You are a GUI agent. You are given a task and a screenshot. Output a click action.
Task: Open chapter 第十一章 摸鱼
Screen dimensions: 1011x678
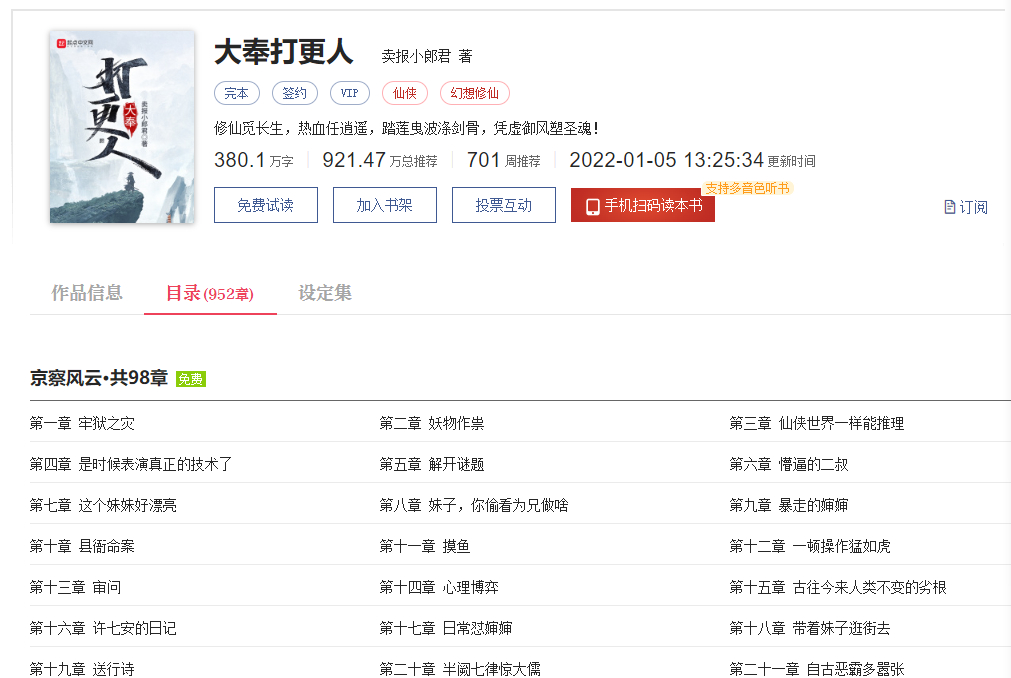tap(425, 546)
